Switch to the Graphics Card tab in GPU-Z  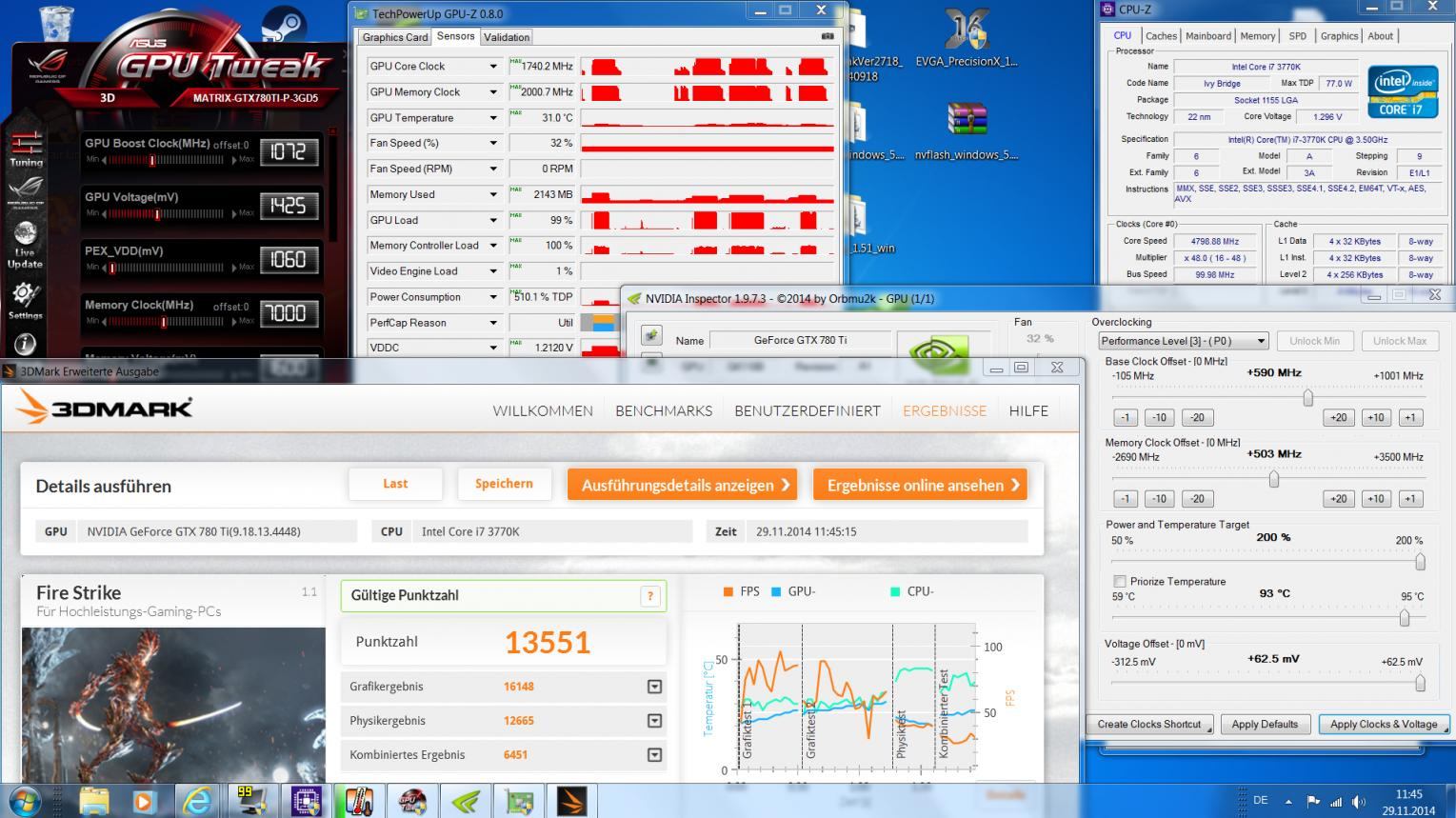[395, 37]
